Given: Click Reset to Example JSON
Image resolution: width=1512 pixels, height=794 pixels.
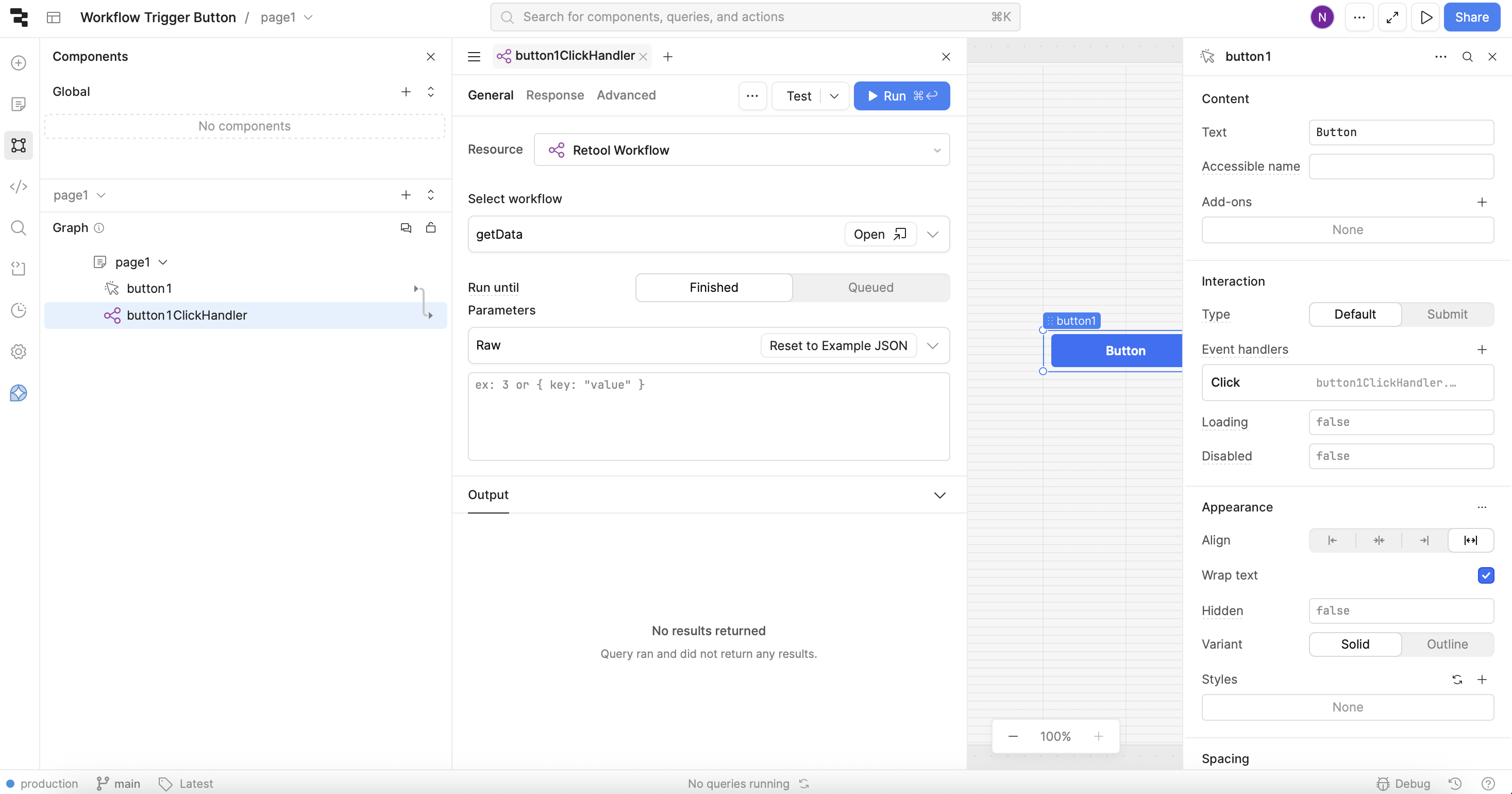Looking at the screenshot, I should 837,345.
